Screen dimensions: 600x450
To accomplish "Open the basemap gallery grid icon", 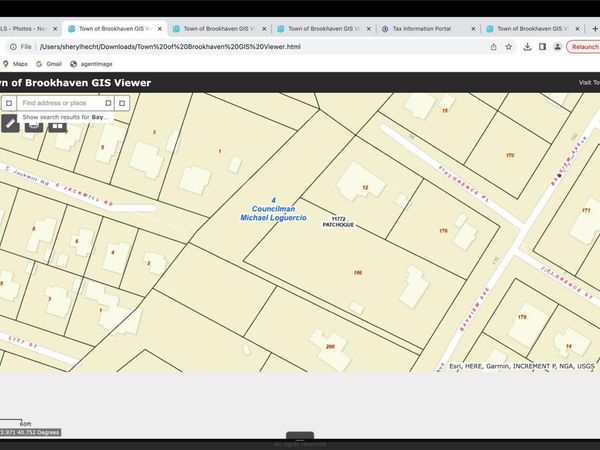I will (x=58, y=124).
